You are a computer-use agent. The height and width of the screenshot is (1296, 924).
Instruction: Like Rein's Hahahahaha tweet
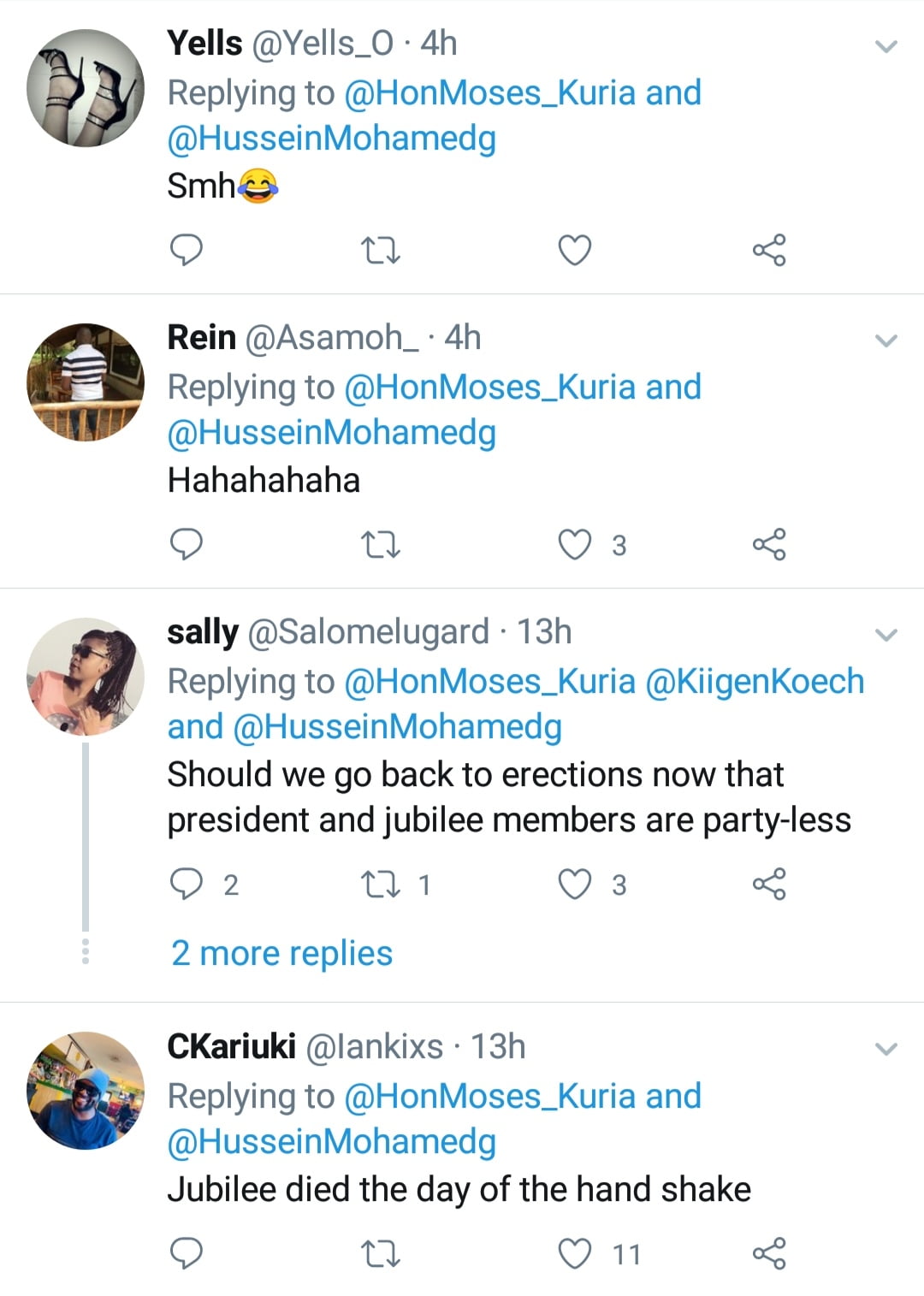pos(575,545)
